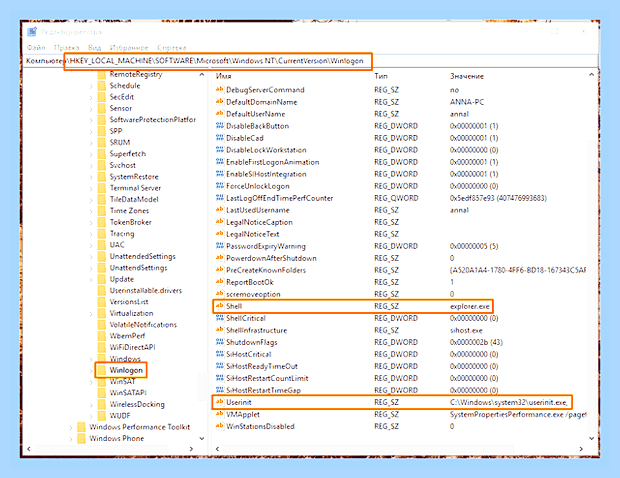Click the Windows Phone folder icon
Screen dimensions: 620x478
coord(81,438)
